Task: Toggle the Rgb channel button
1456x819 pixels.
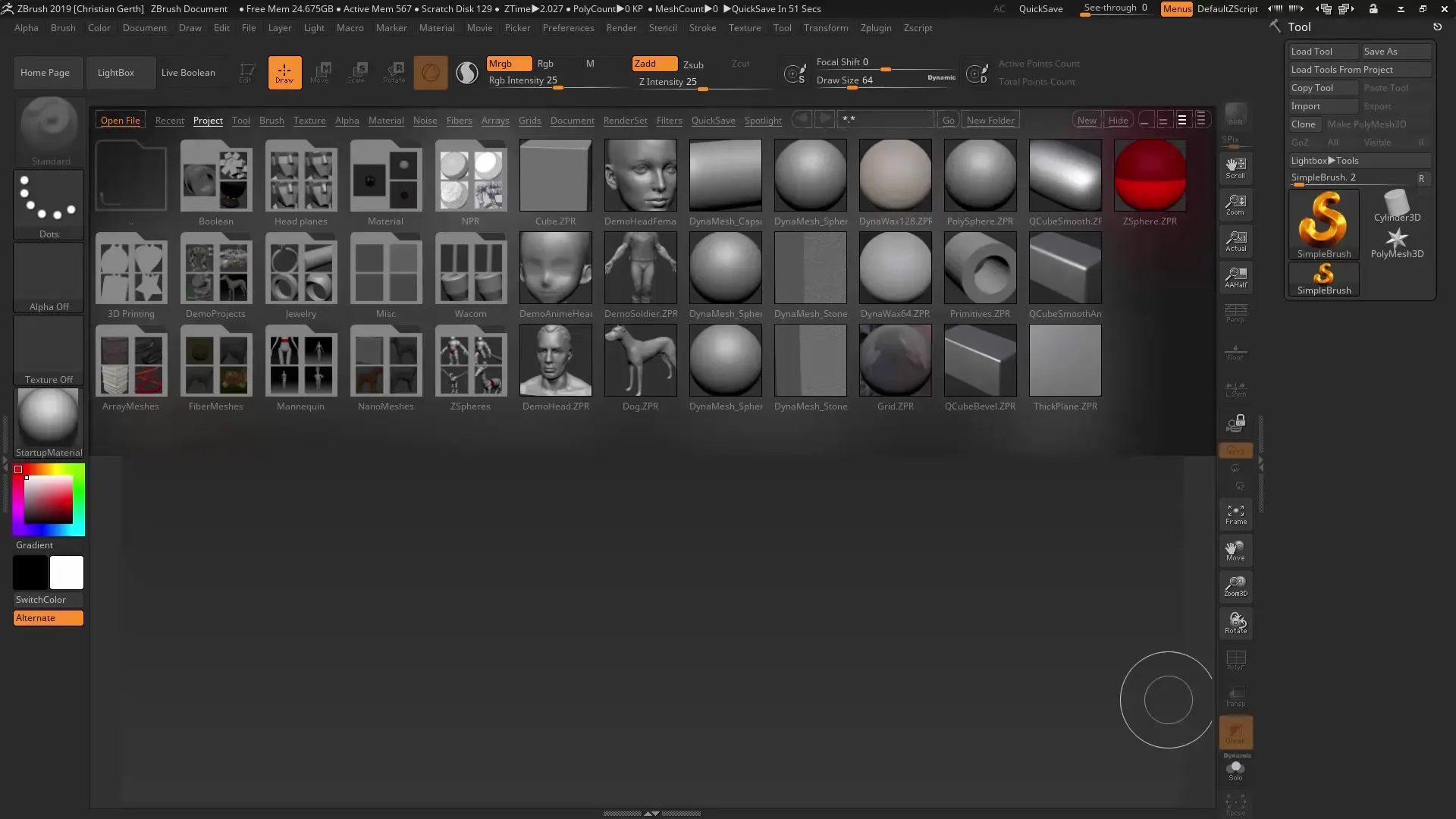Action: coord(545,64)
